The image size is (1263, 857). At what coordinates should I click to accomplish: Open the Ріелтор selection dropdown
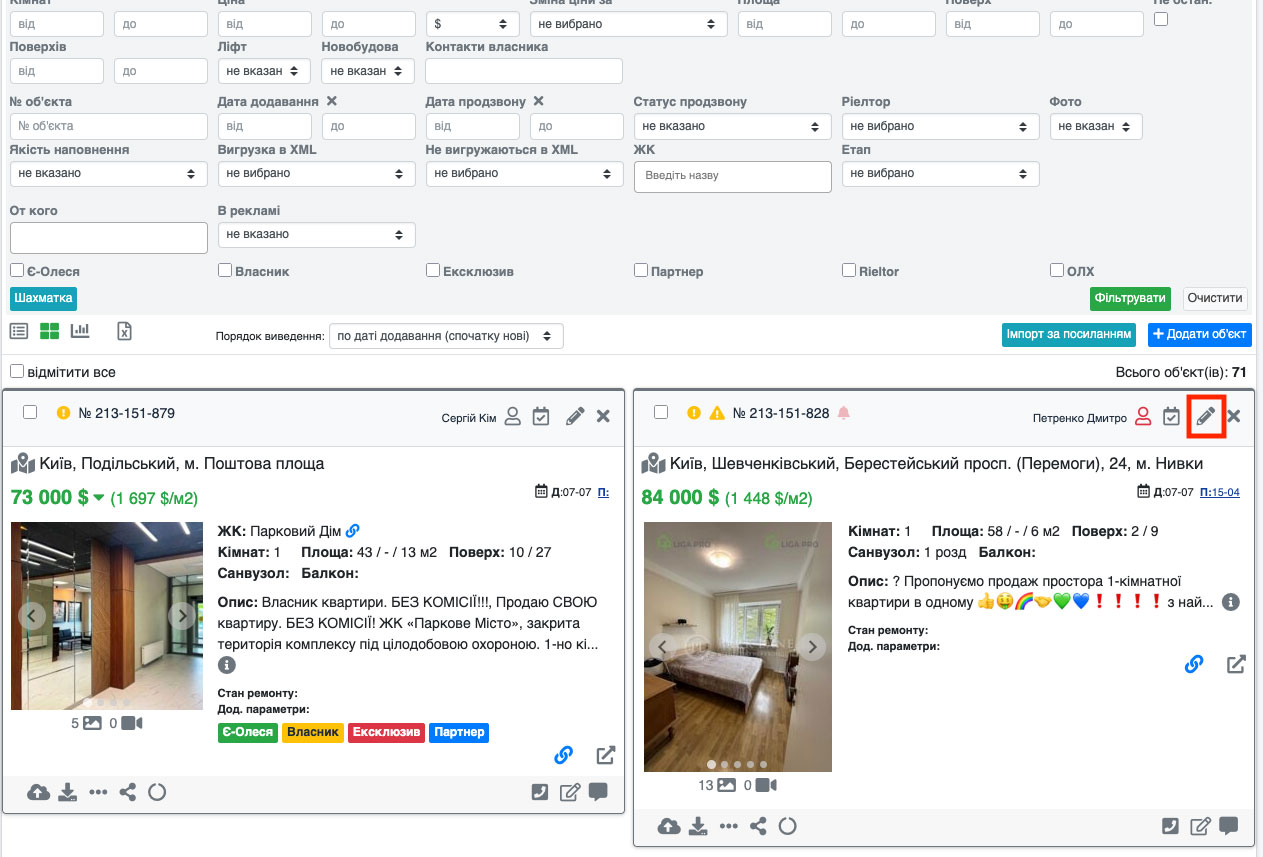point(940,126)
